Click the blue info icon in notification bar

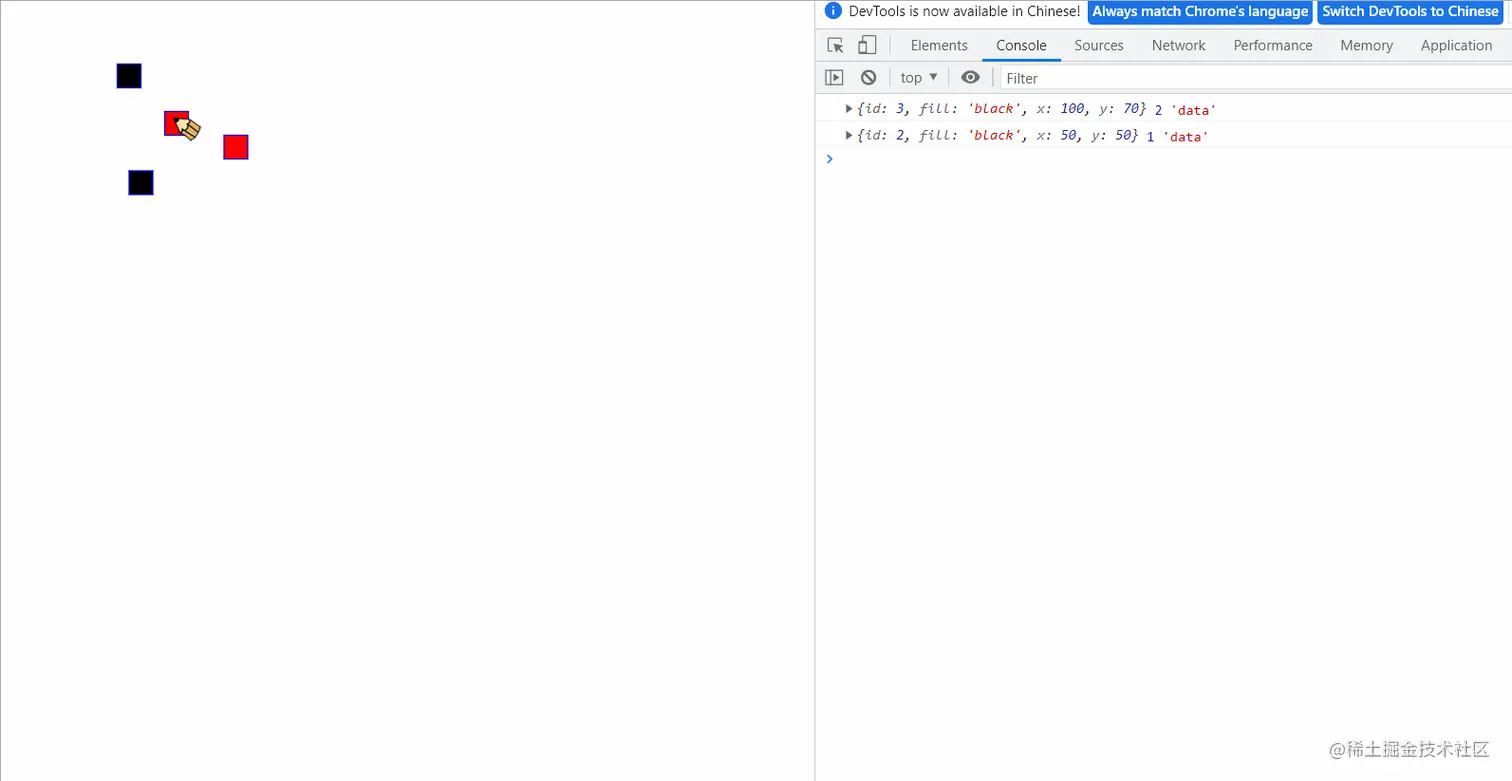click(833, 11)
